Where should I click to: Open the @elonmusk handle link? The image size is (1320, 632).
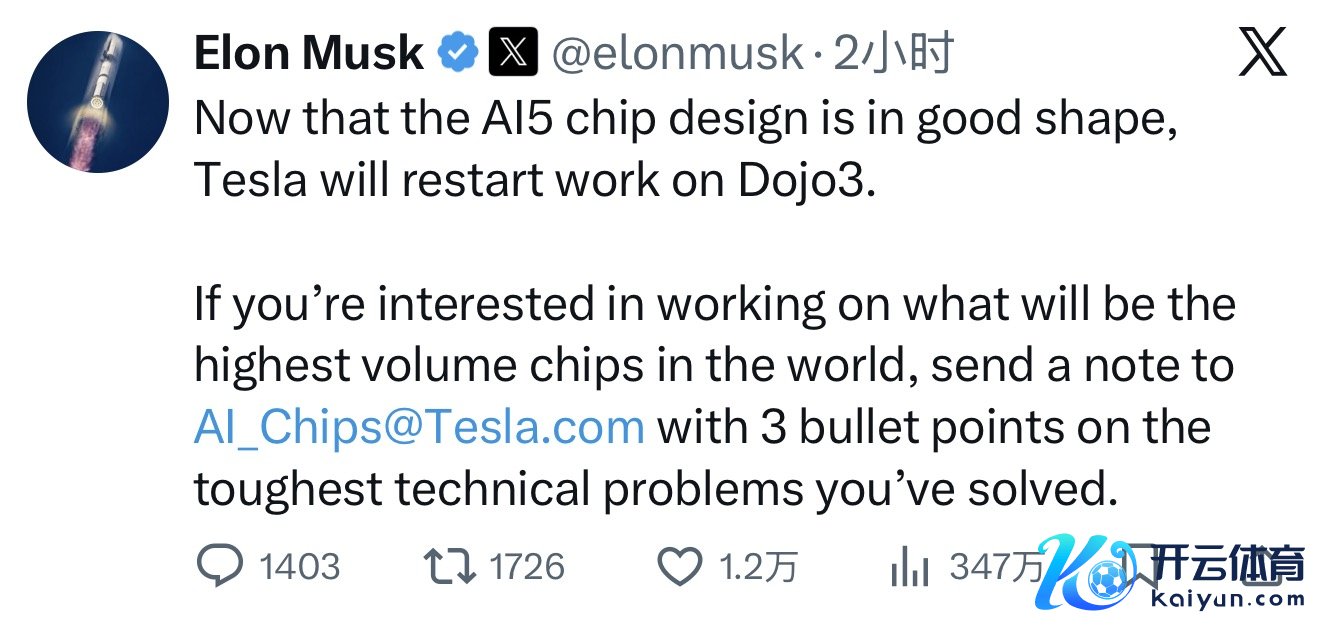point(678,53)
